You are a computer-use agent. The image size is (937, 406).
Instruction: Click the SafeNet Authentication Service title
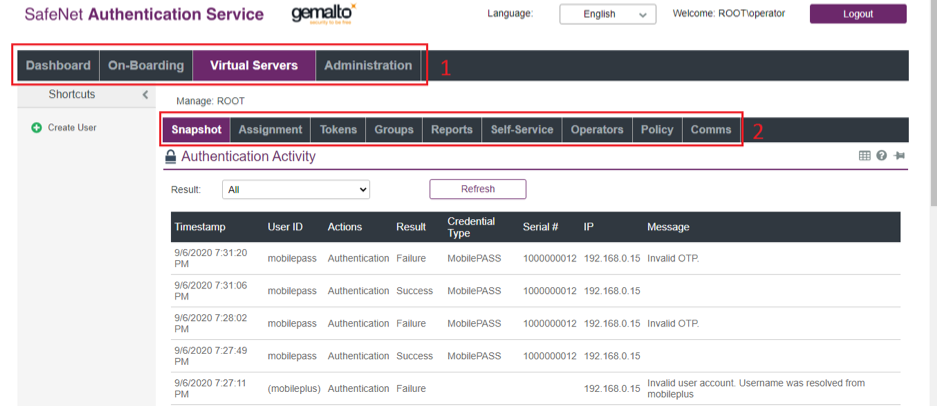[144, 13]
